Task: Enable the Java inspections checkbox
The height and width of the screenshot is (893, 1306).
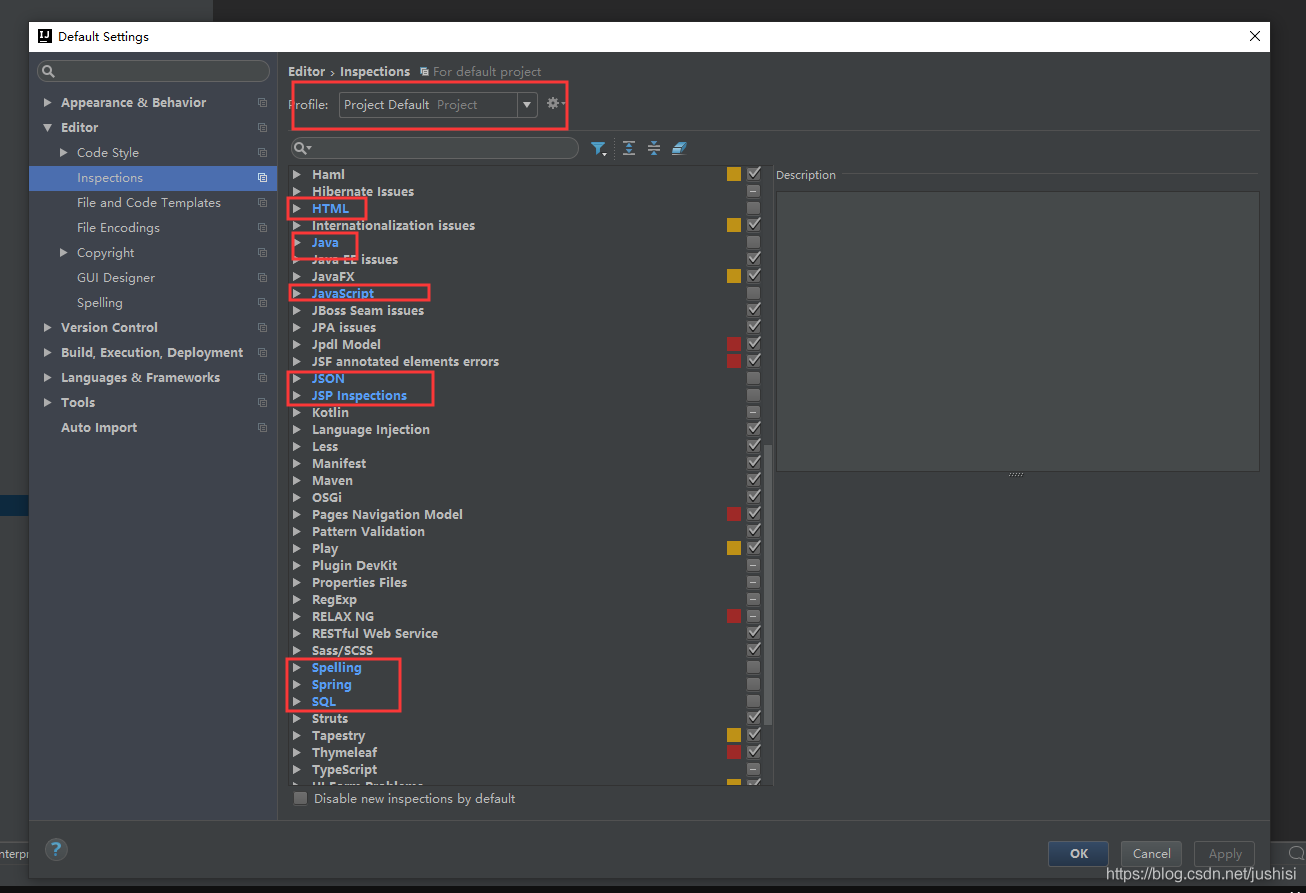Action: click(754, 242)
